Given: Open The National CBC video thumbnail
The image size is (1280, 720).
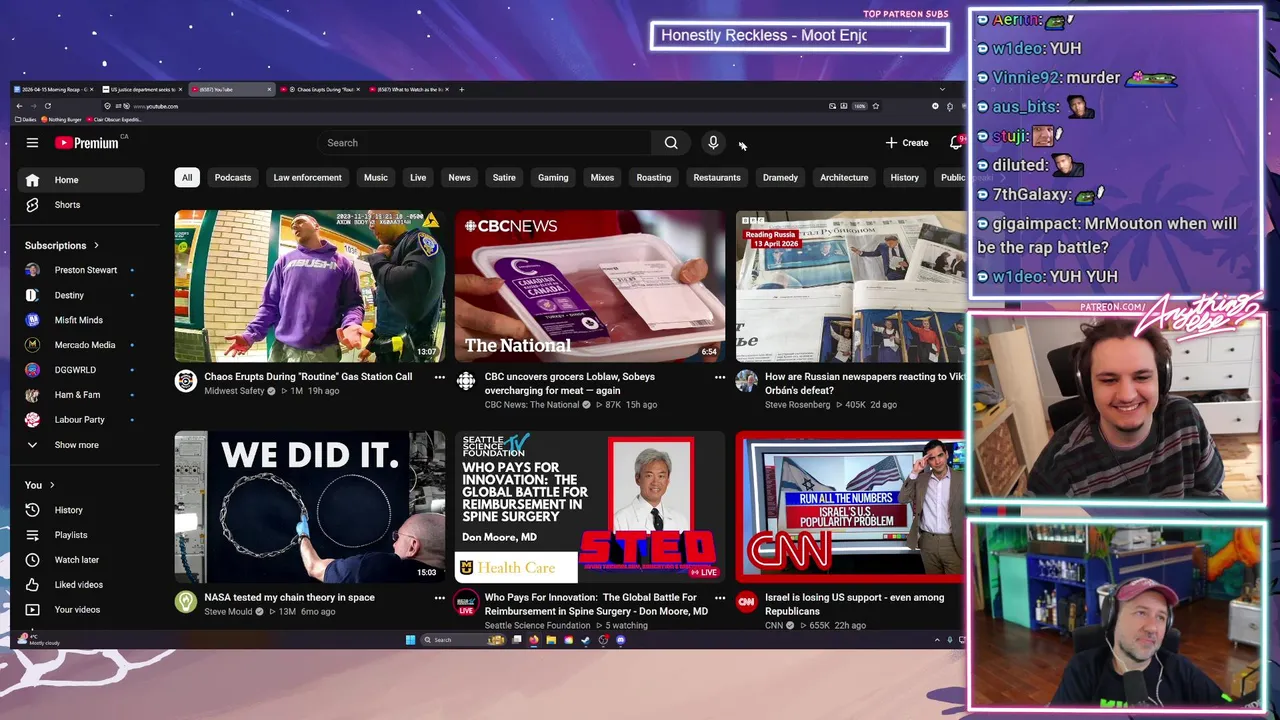Looking at the screenshot, I should click(590, 286).
